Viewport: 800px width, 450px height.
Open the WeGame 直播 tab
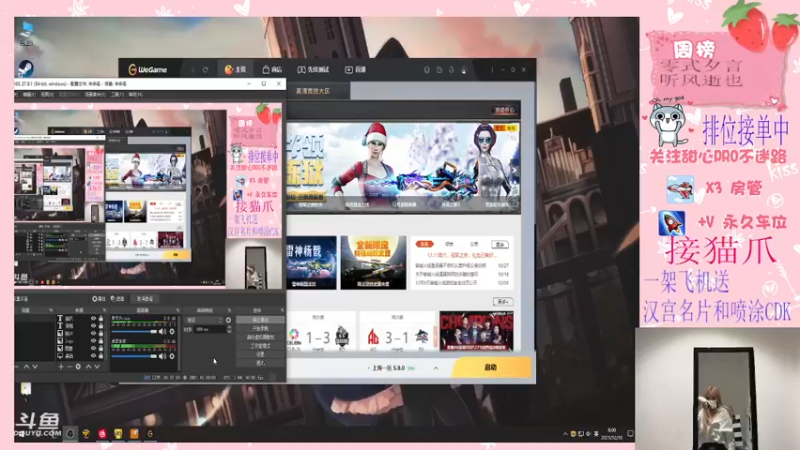click(x=356, y=70)
